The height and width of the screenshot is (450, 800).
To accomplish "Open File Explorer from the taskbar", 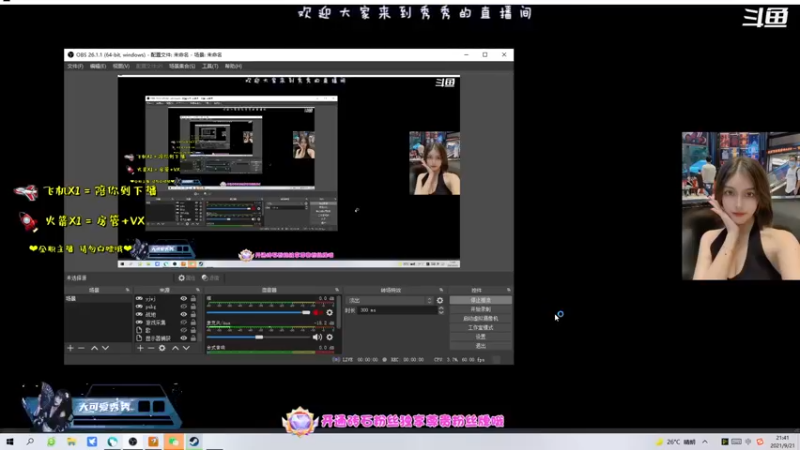I will click(71, 441).
